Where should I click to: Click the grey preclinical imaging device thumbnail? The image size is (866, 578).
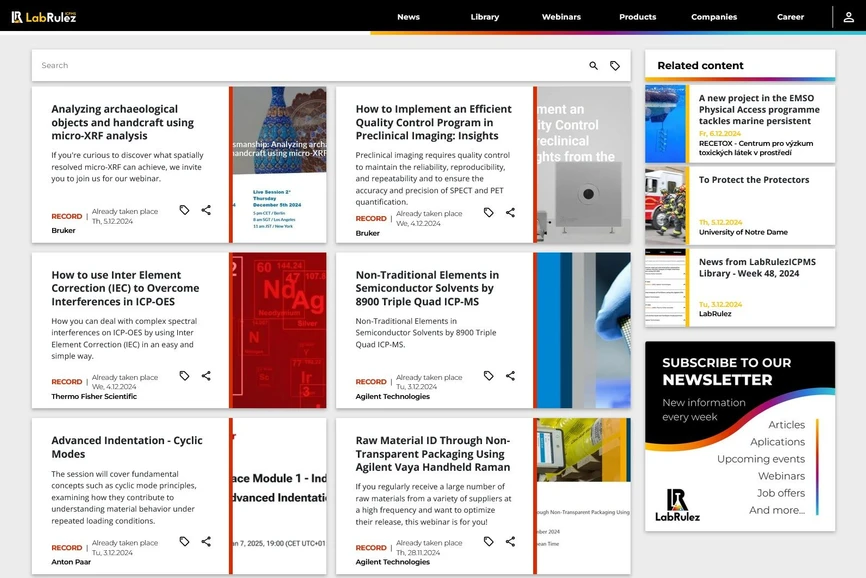click(582, 165)
